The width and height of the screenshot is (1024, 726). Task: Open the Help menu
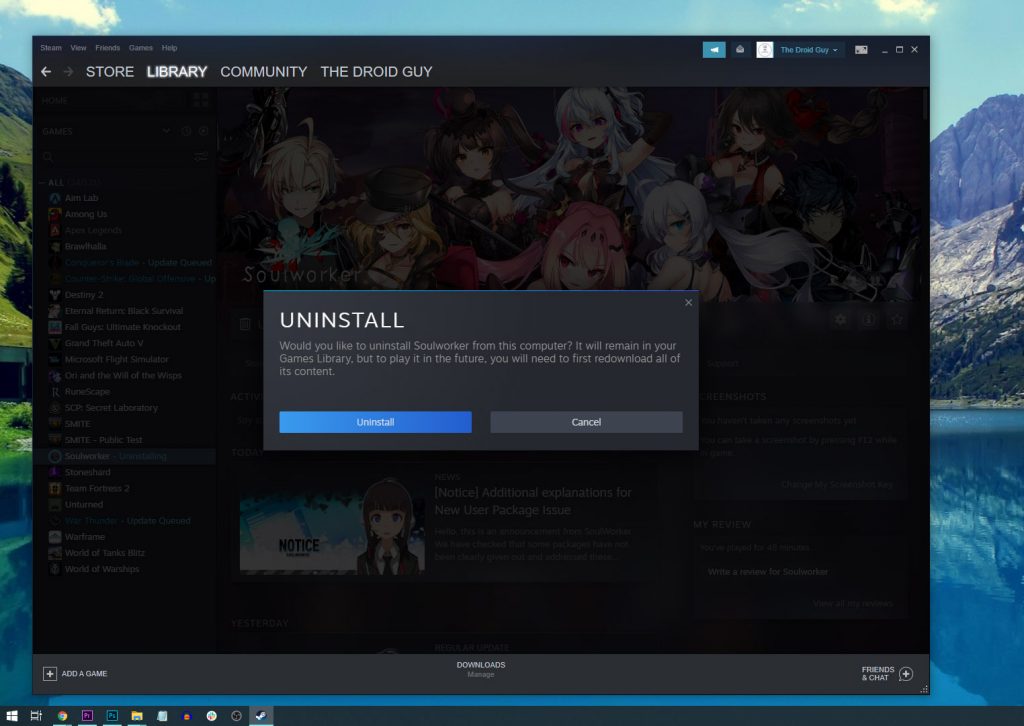pyautogui.click(x=170, y=48)
